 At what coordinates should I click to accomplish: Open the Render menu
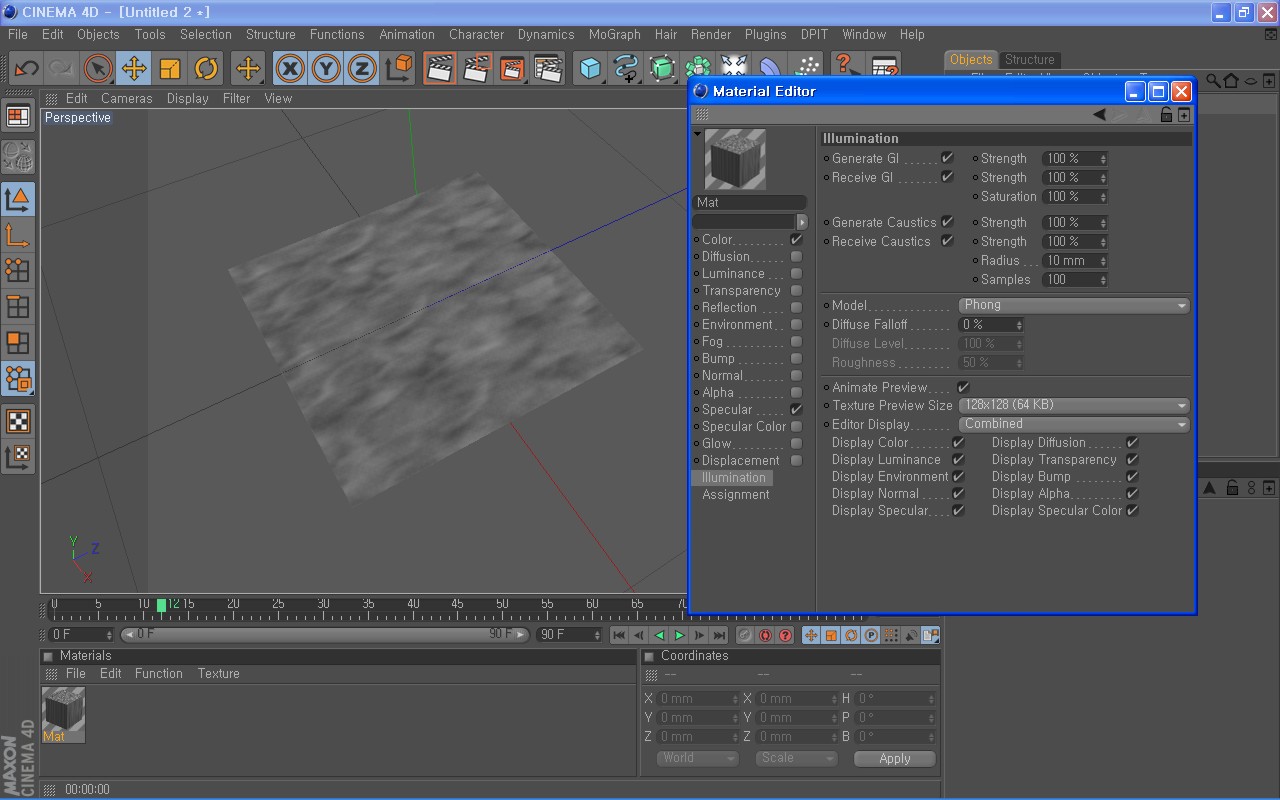tap(710, 34)
